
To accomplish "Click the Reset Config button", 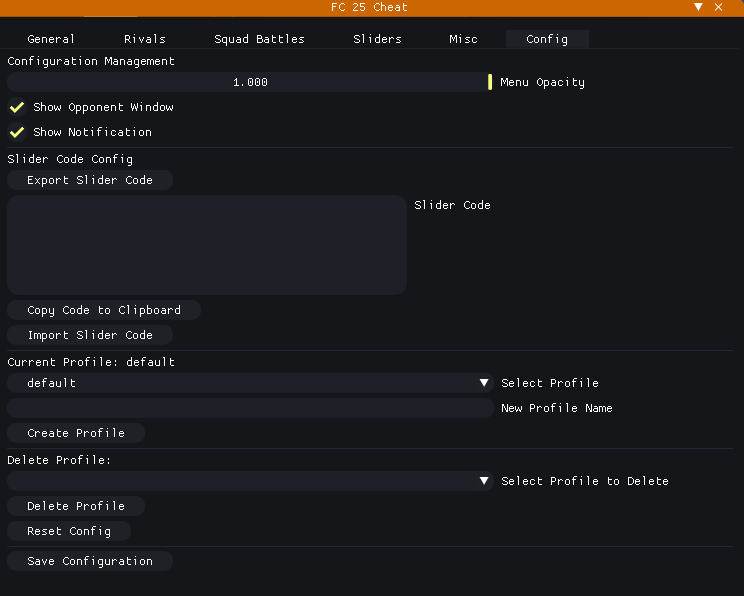I will [69, 531].
